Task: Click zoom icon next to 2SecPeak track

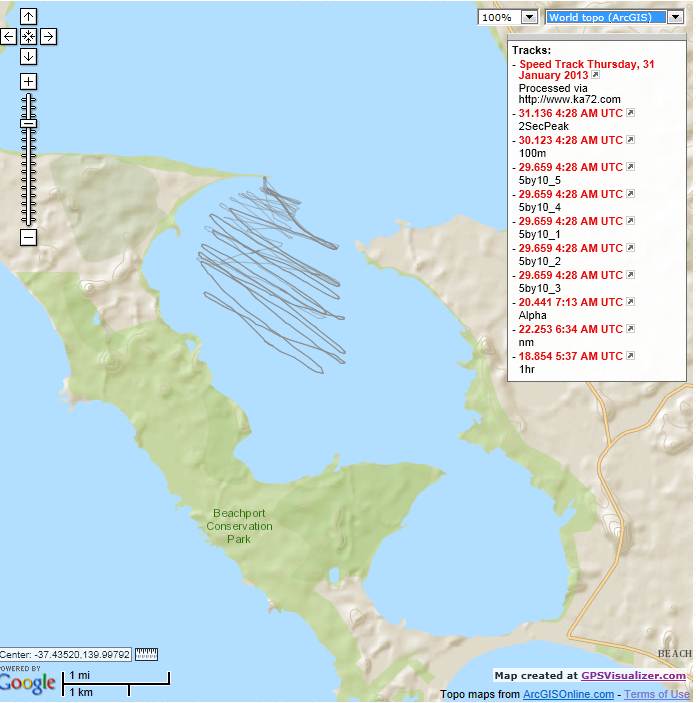Action: 631,113
